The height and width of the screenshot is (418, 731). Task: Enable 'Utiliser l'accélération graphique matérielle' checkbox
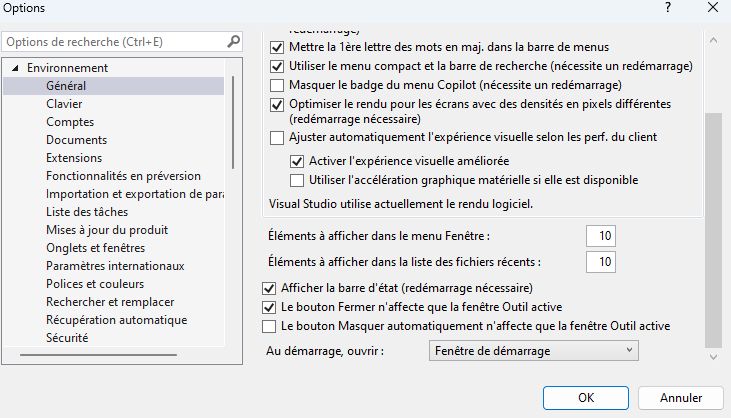click(x=297, y=180)
